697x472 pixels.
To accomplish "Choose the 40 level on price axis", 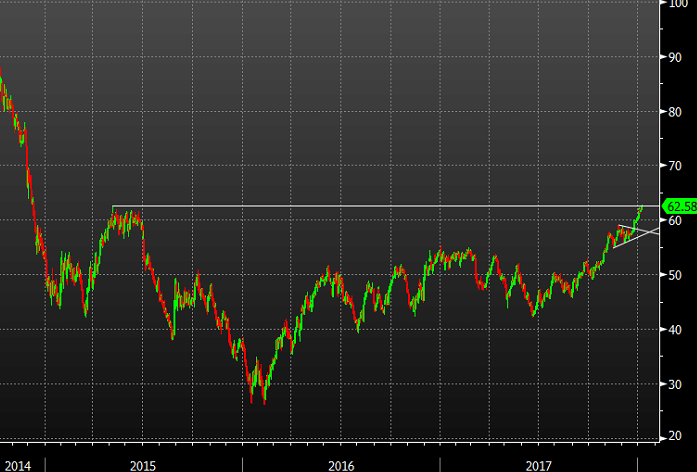I will [x=677, y=329].
